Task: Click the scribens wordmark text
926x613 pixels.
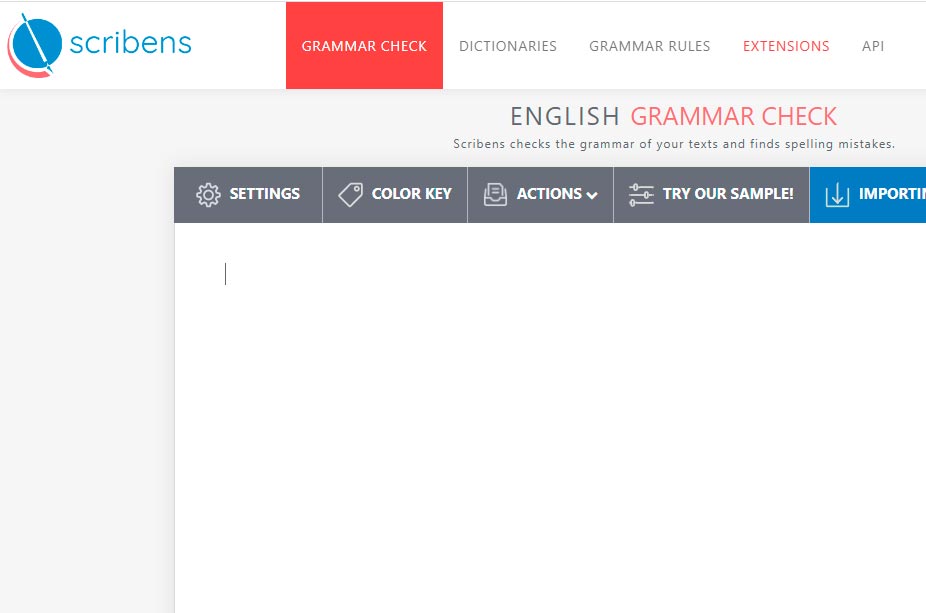Action: click(x=130, y=43)
